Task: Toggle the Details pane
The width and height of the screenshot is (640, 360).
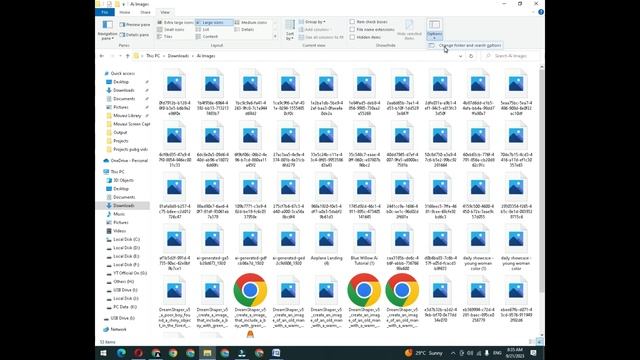Action: click(x=134, y=35)
